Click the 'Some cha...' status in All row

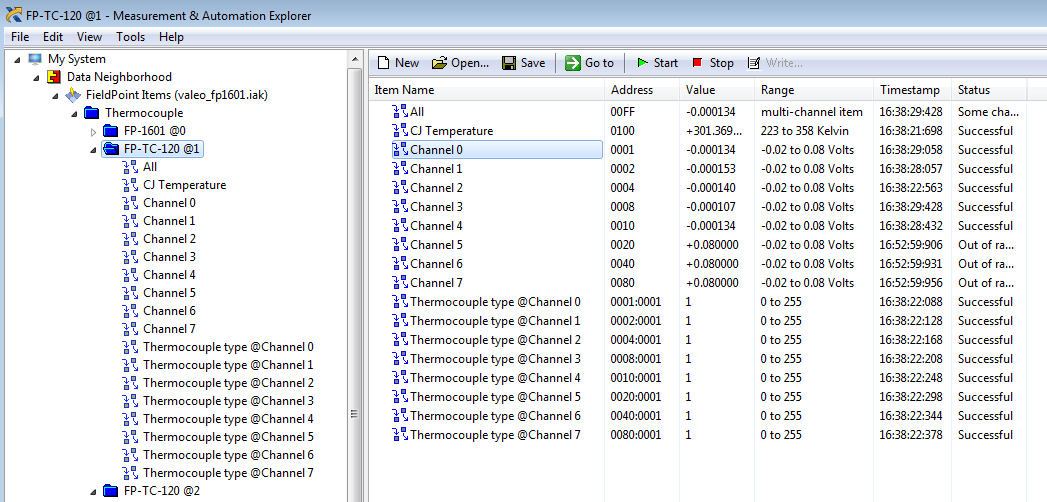click(x=988, y=112)
